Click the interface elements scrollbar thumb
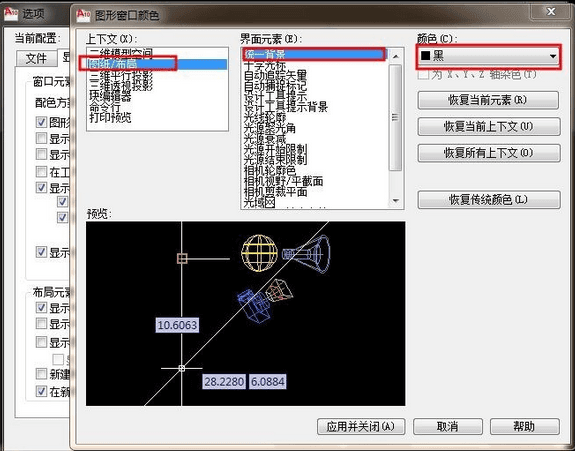The image size is (575, 451). [x=395, y=117]
